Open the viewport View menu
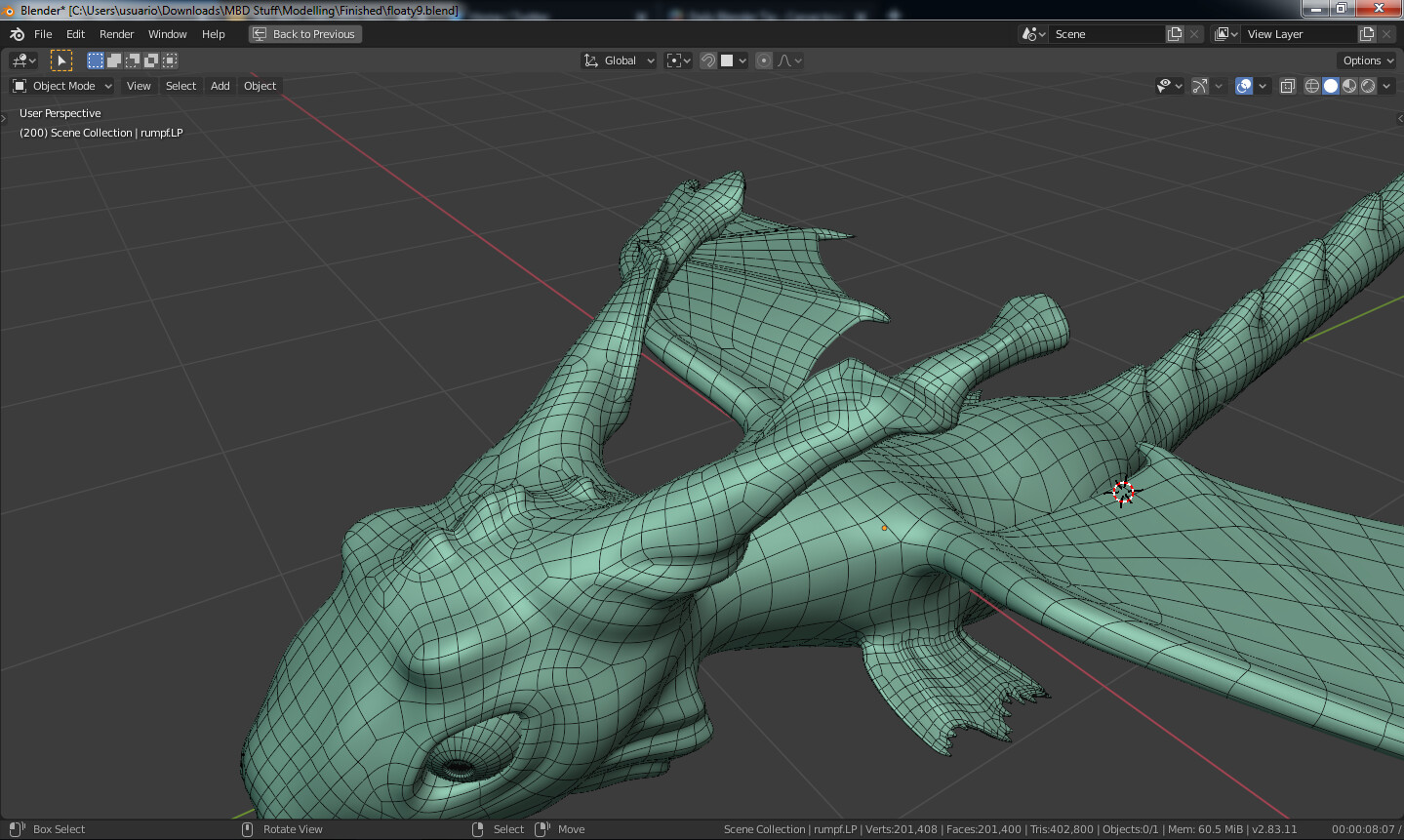 pos(139,86)
